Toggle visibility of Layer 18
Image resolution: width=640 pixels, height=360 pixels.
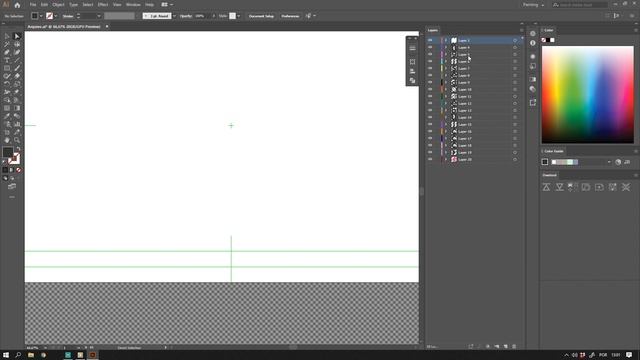(430, 145)
